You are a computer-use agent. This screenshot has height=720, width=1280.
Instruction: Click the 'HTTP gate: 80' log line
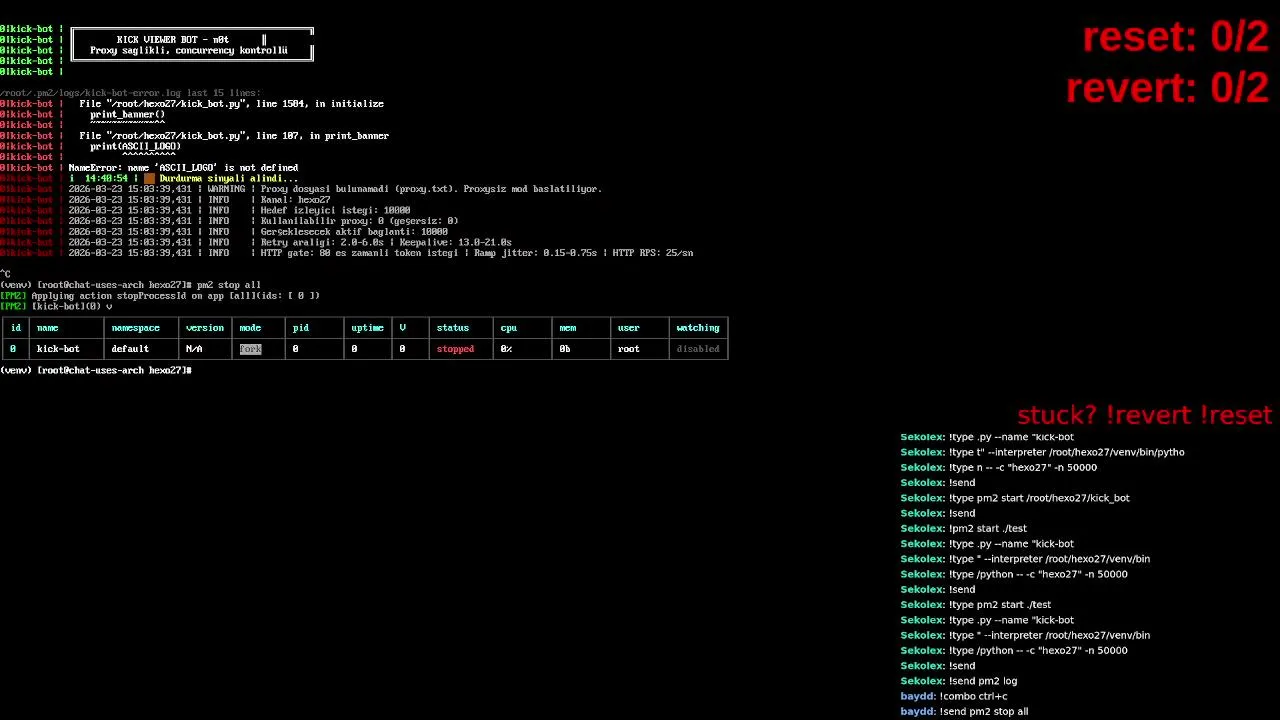point(380,253)
